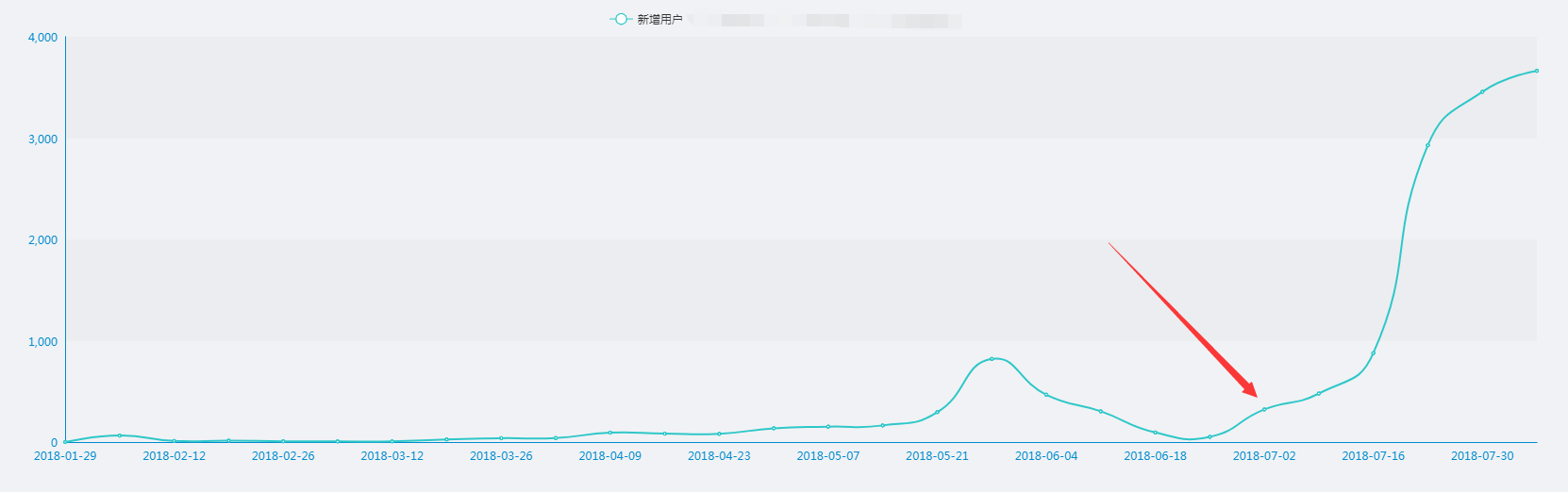This screenshot has width=1568, height=492.
Task: Toggle the 新增用户 legend series
Action: click(646, 19)
